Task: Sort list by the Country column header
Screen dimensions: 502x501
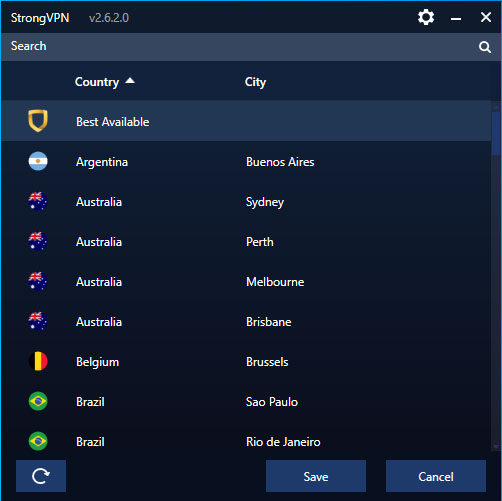Action: [97, 82]
